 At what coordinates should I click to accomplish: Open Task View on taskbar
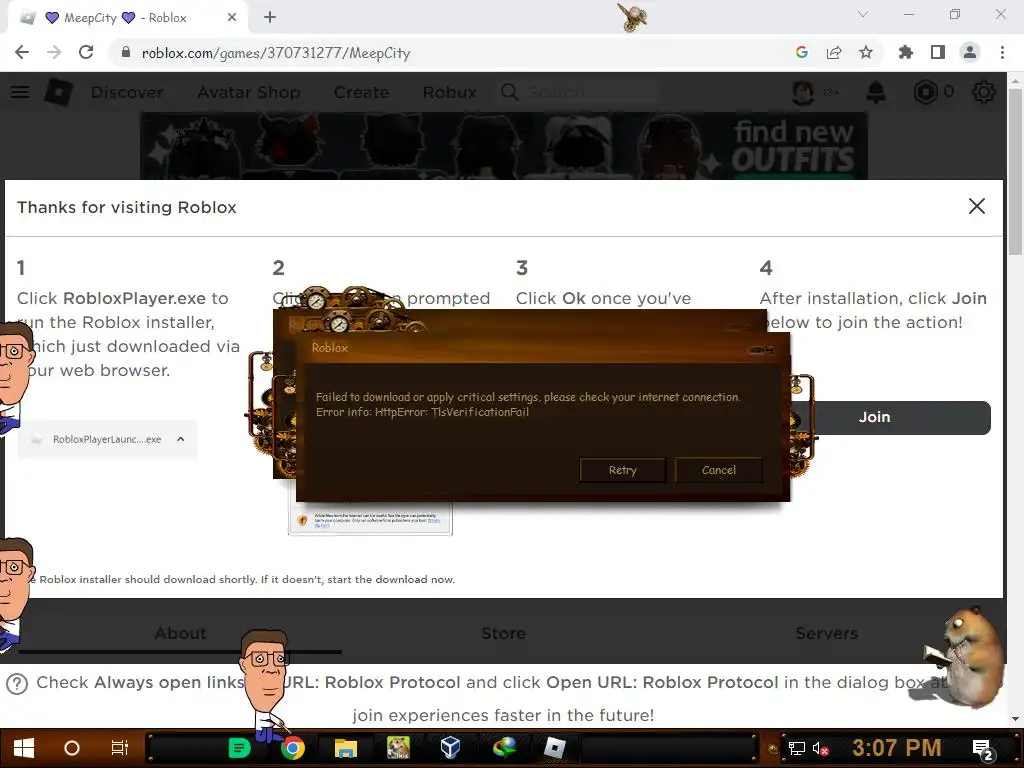(x=120, y=748)
